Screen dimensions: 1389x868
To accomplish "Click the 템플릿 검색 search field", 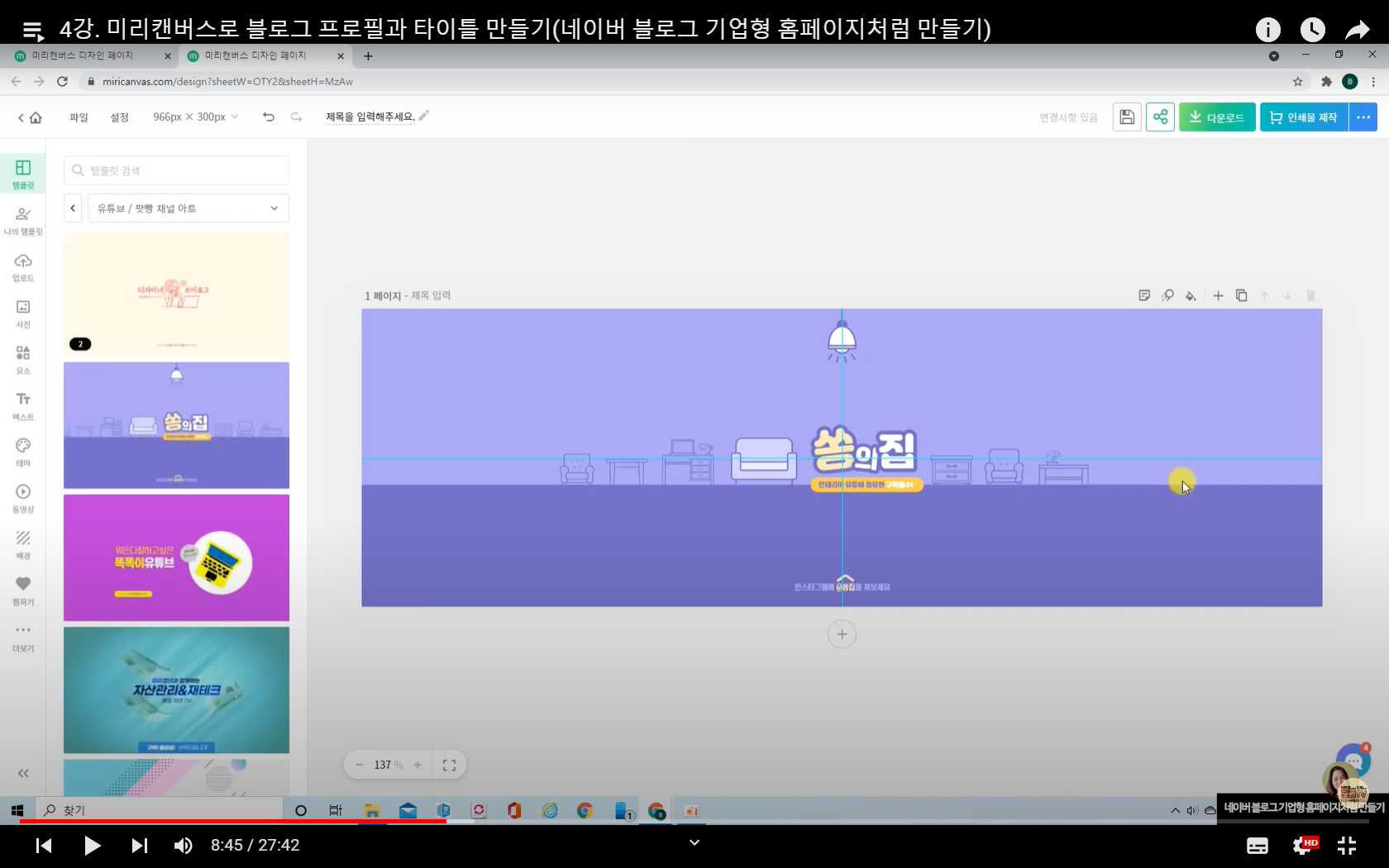I will (176, 170).
